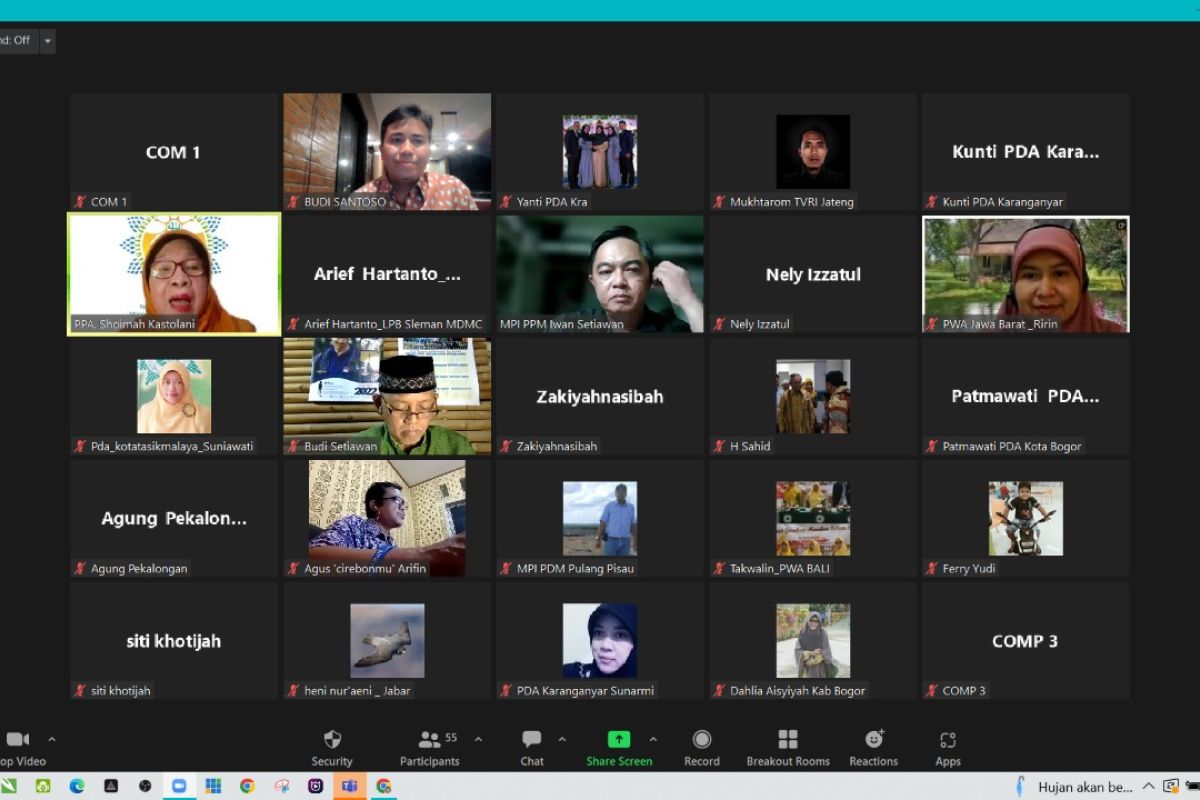Open the Participants panel
The image size is (1200, 800).
[430, 746]
